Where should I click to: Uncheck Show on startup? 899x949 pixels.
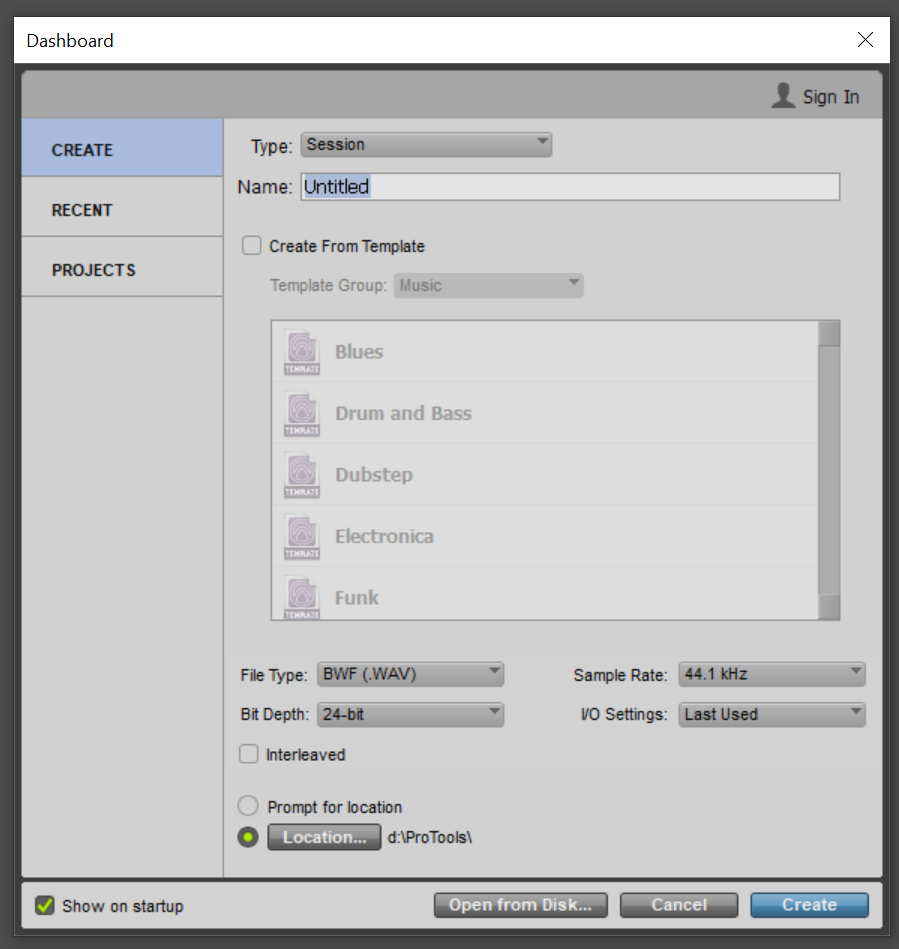point(45,905)
